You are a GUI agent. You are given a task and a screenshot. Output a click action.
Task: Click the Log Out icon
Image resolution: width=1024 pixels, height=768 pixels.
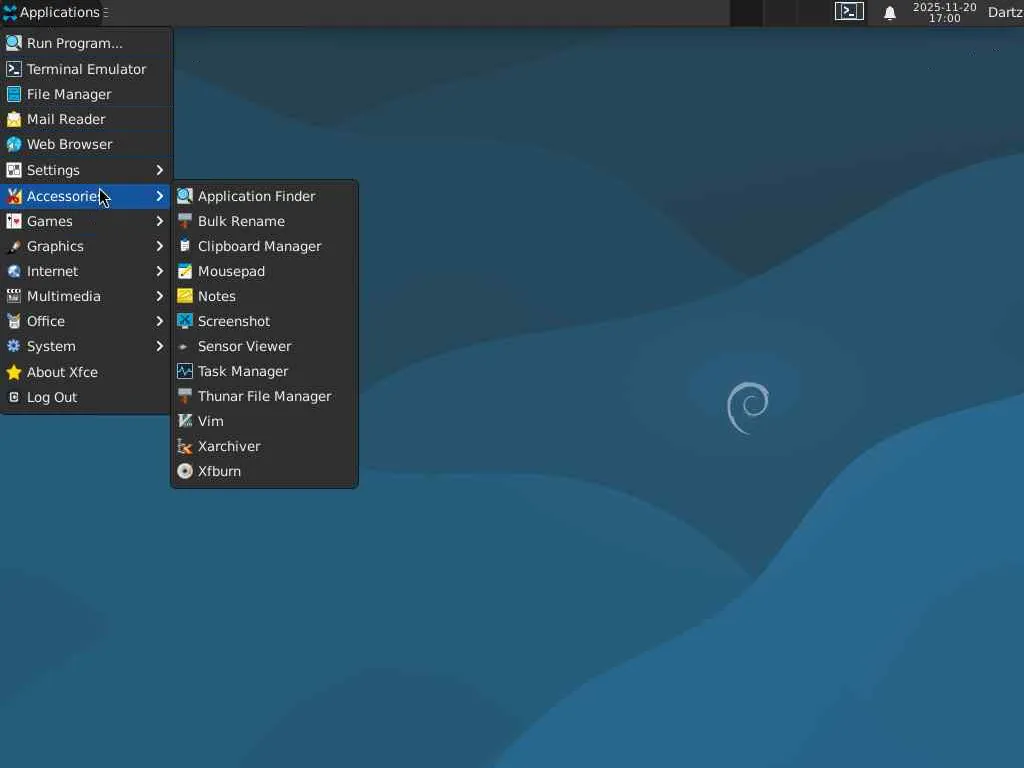pos(14,397)
